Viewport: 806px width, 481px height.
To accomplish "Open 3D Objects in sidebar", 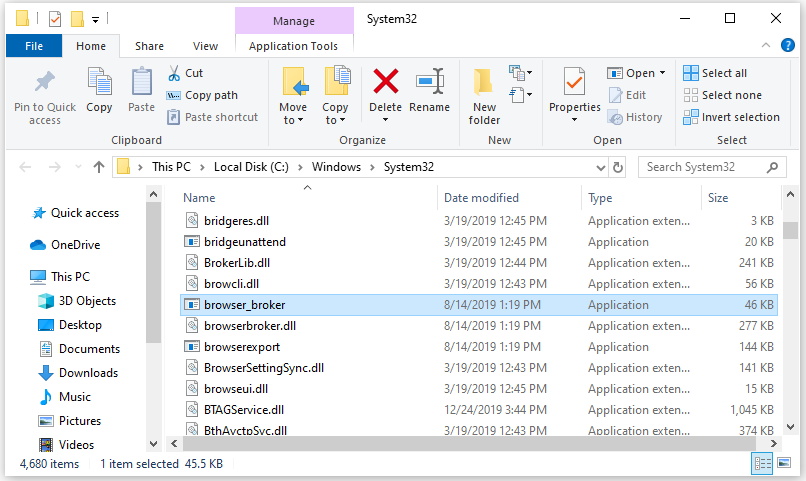I will (77, 301).
